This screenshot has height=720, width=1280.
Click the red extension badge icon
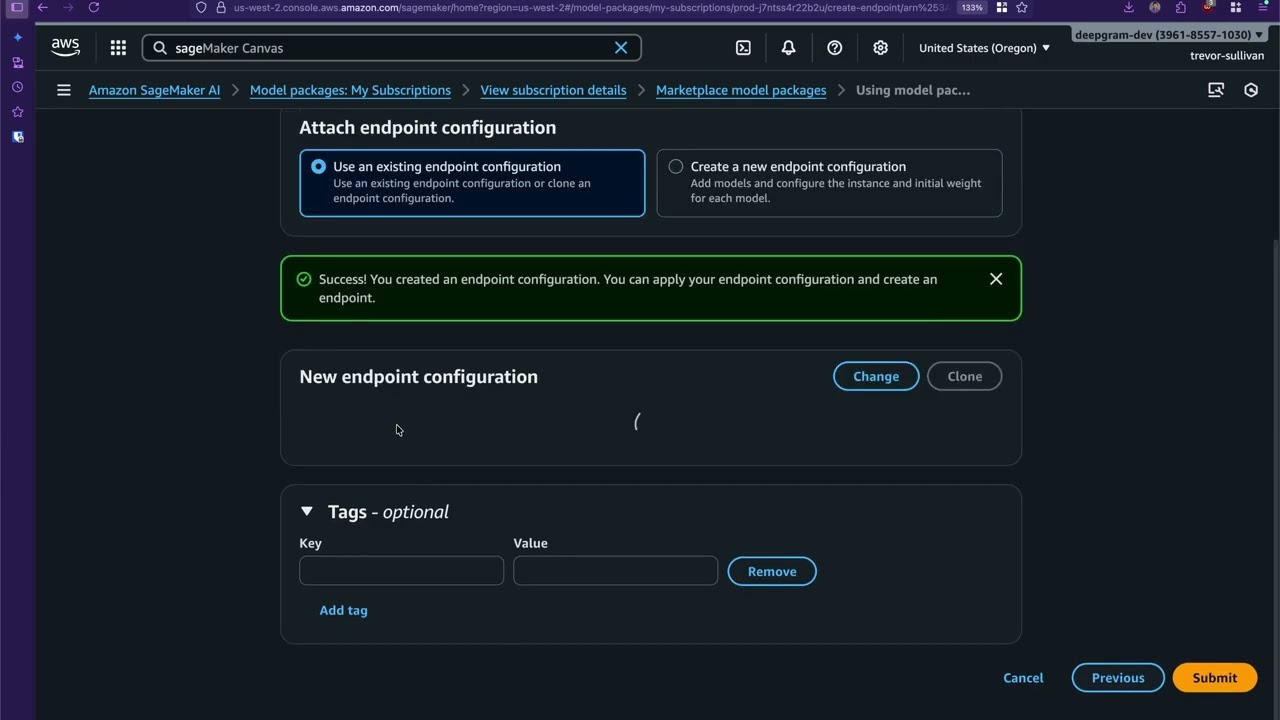tap(1208, 7)
